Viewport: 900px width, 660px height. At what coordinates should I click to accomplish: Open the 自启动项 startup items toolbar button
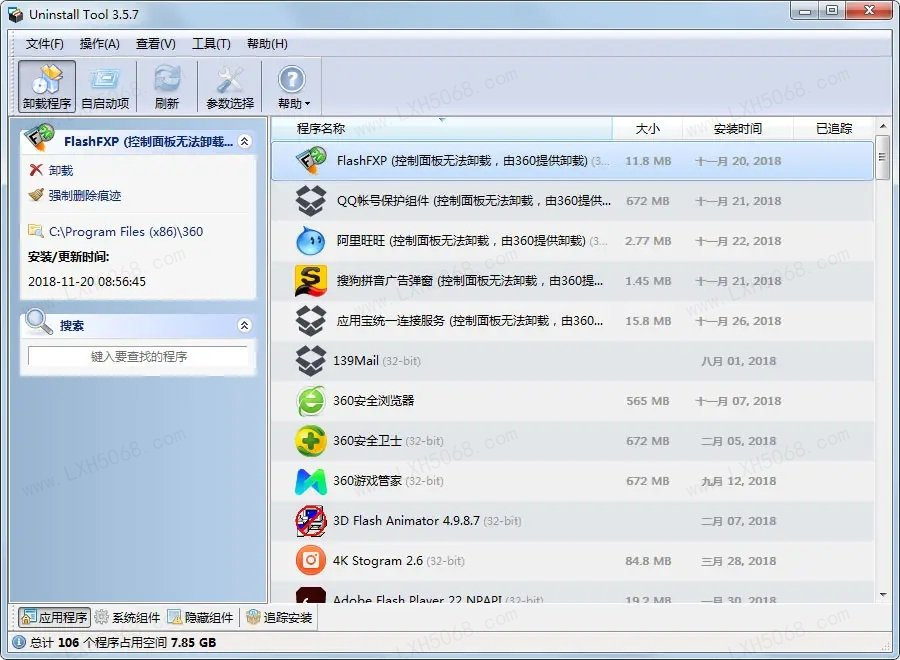coord(106,87)
